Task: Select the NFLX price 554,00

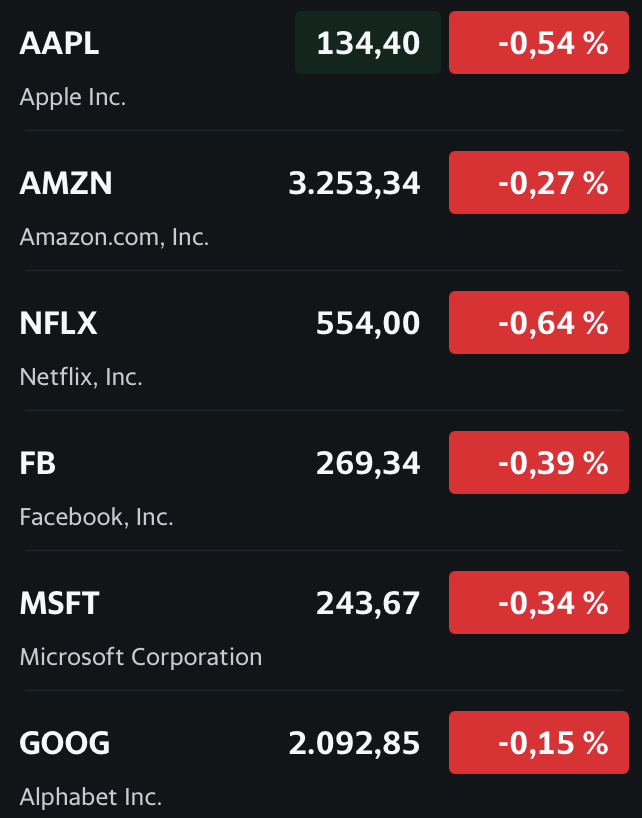Action: pos(368,323)
